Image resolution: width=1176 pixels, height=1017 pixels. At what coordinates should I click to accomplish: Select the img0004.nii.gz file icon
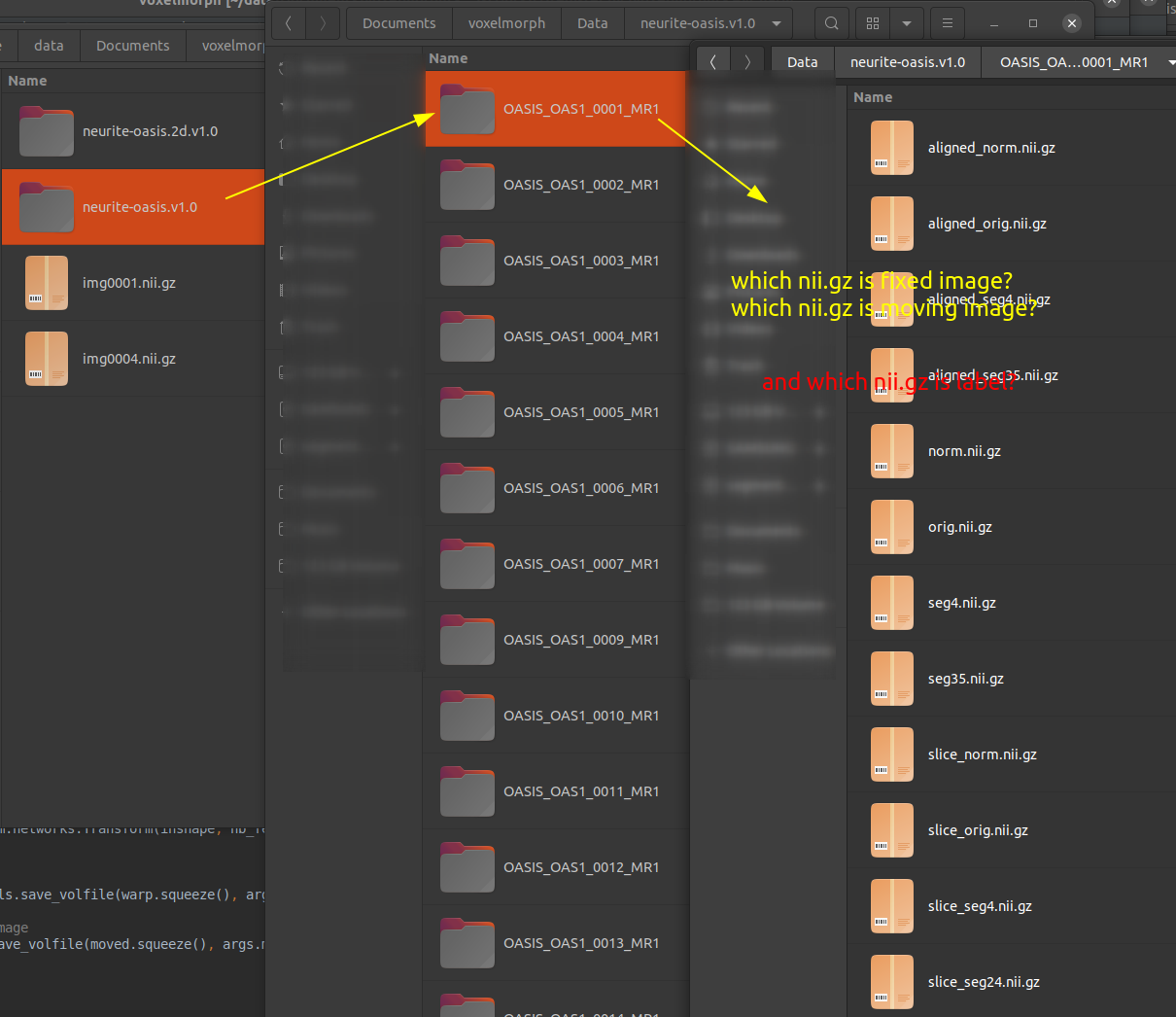[x=46, y=359]
